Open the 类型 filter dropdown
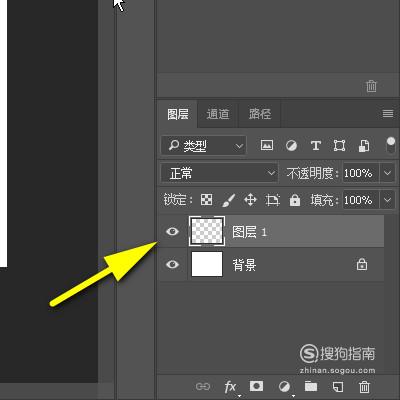 coord(203,145)
